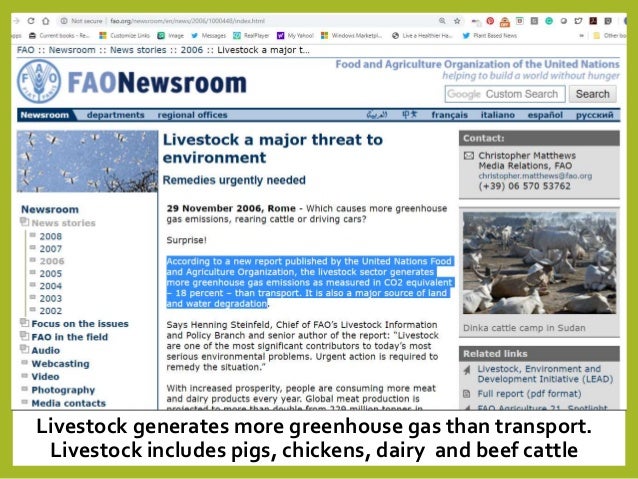Switch language to français
This screenshot has height=479, width=638.
(450, 115)
